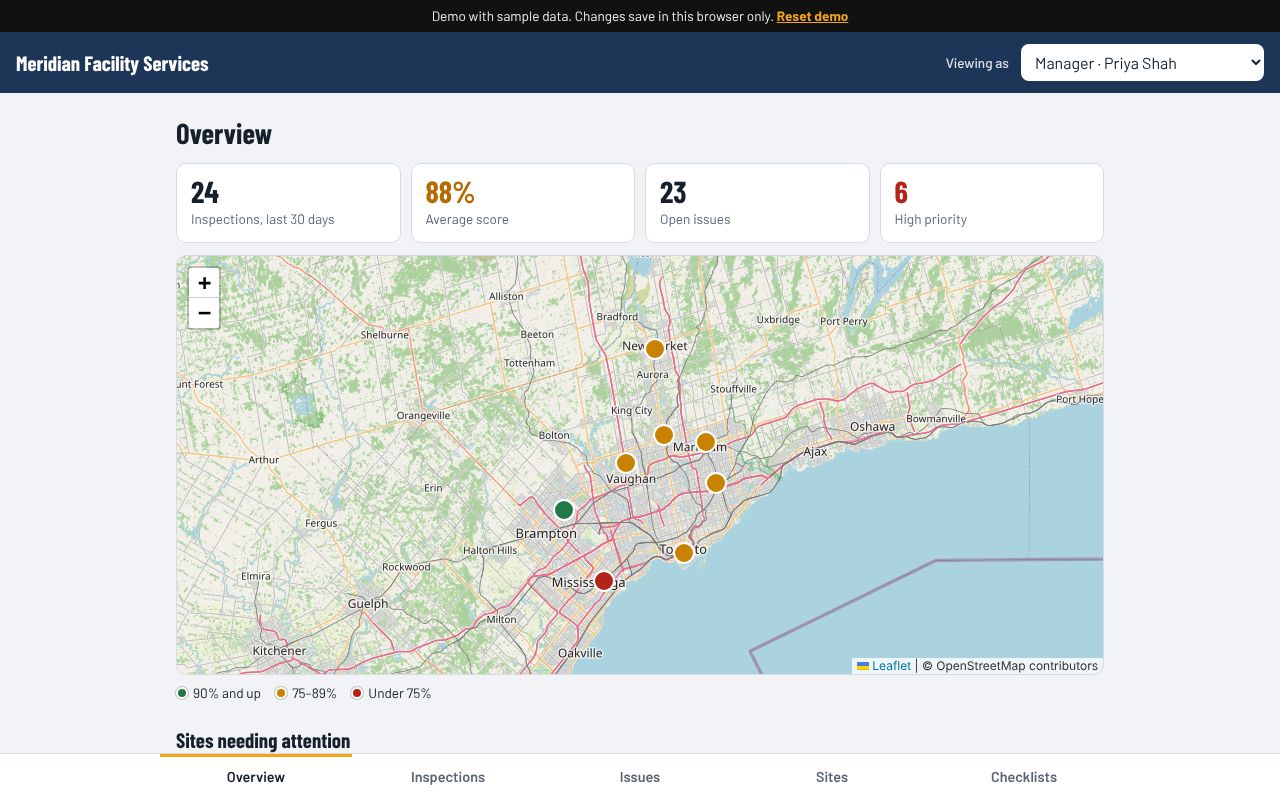1280x800 pixels.
Task: Zoom in on the map
Action: coord(204,283)
